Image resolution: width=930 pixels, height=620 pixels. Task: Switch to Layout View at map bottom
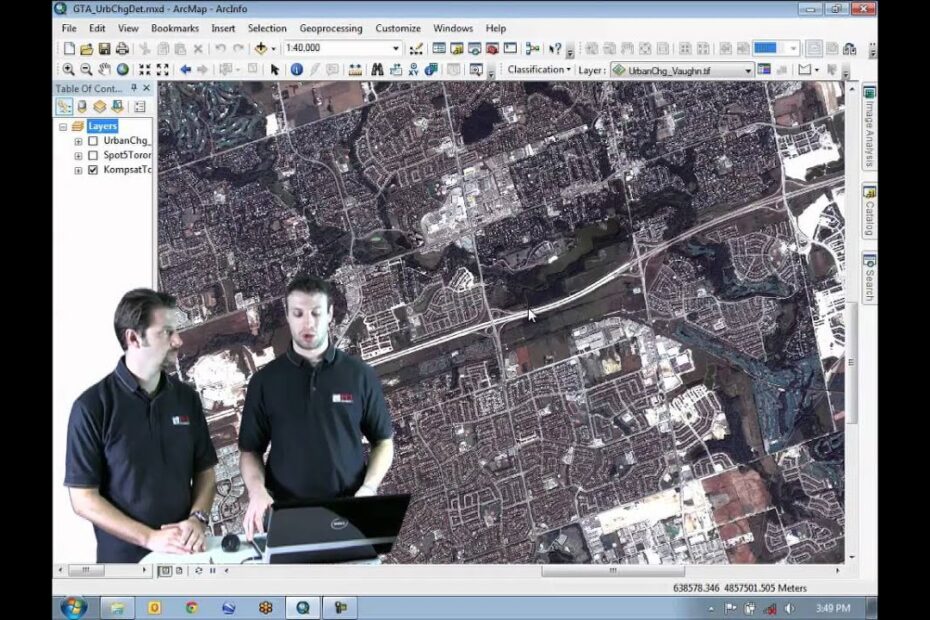[x=179, y=571]
